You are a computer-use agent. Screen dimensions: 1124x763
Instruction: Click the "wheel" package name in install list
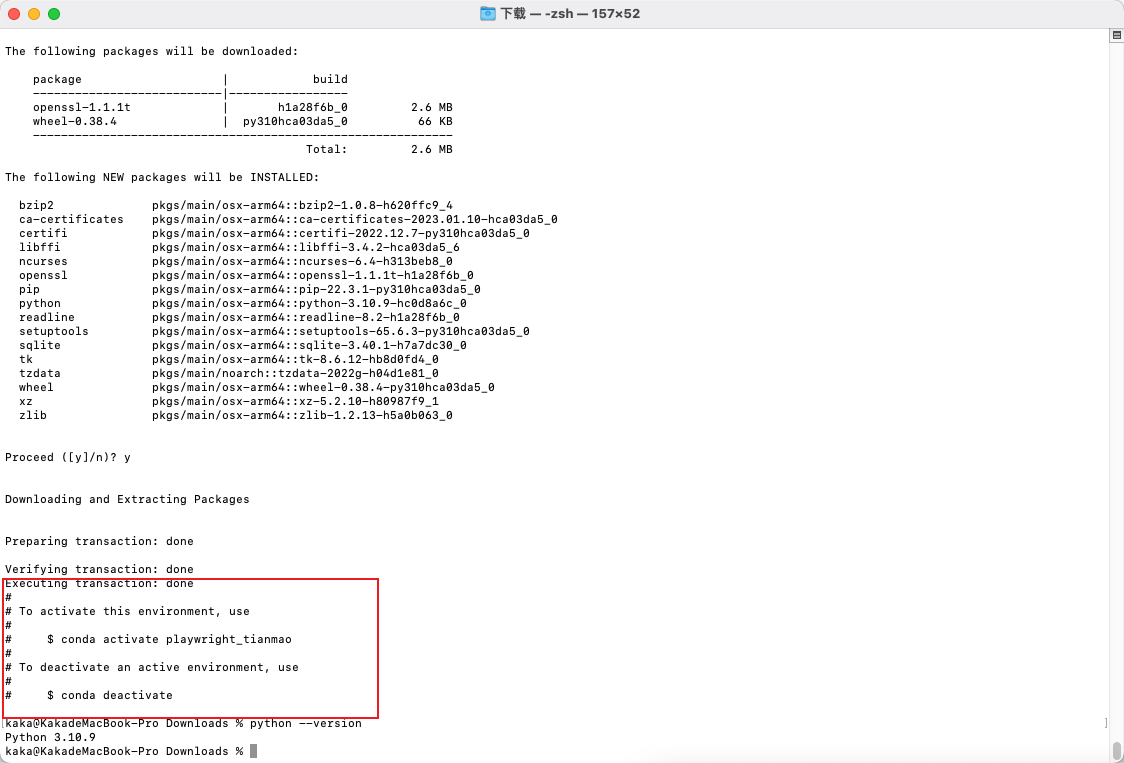(37, 387)
